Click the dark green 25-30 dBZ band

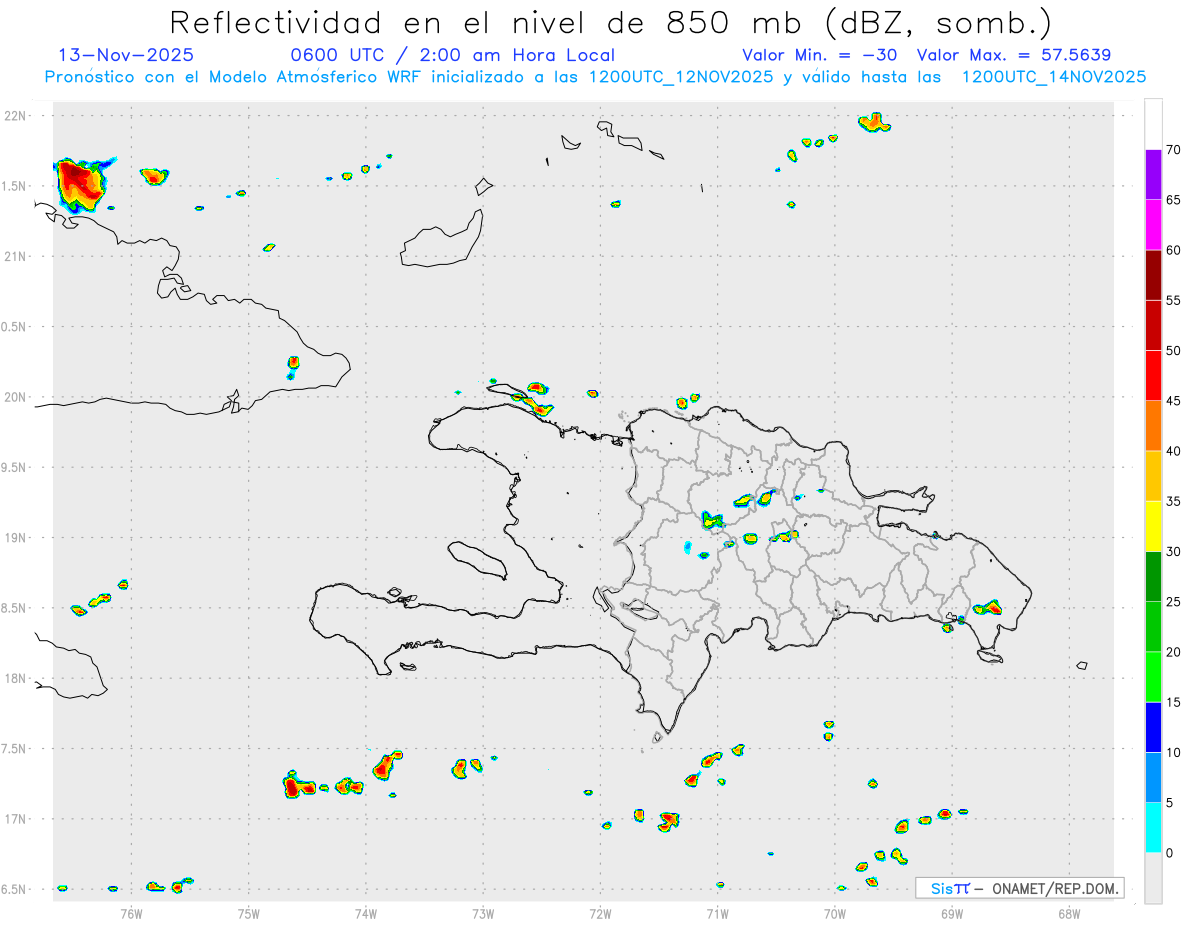[x=1153, y=576]
